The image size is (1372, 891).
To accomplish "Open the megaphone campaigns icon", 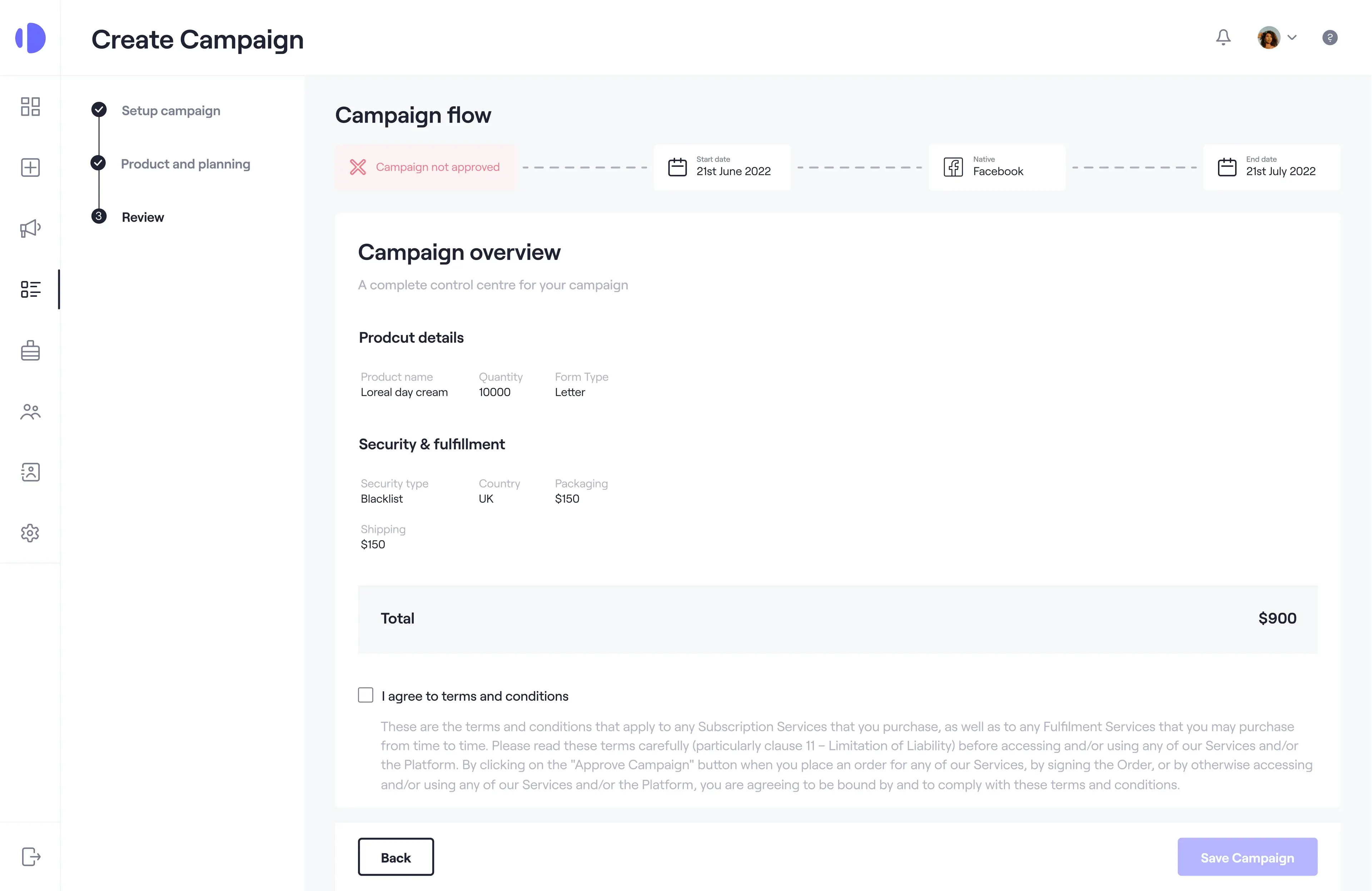I will 30,229.
